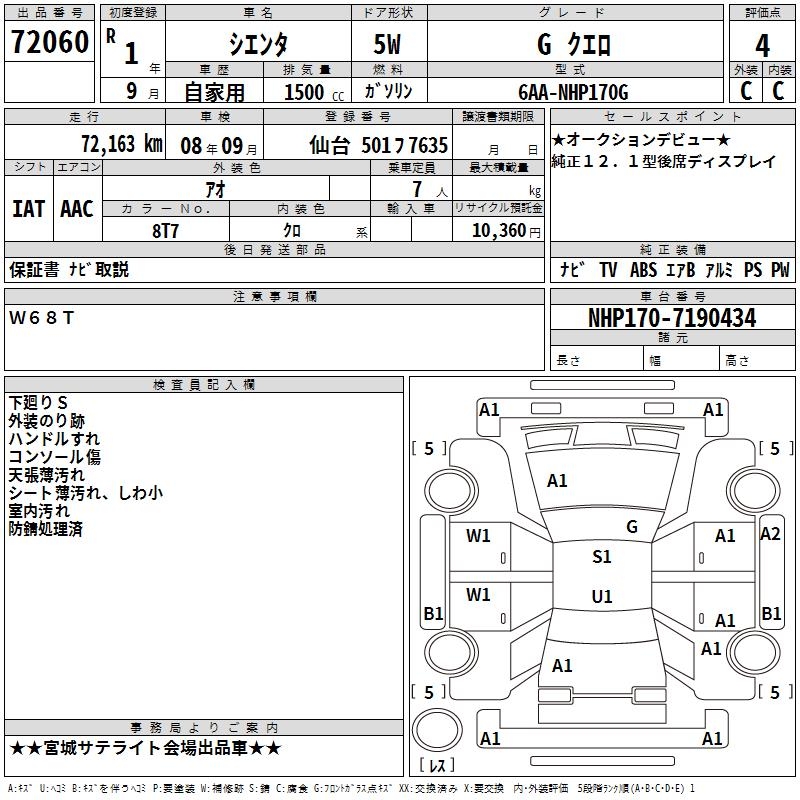Click inspector note 室内汚れ
The height and width of the screenshot is (800, 800).
(39, 511)
